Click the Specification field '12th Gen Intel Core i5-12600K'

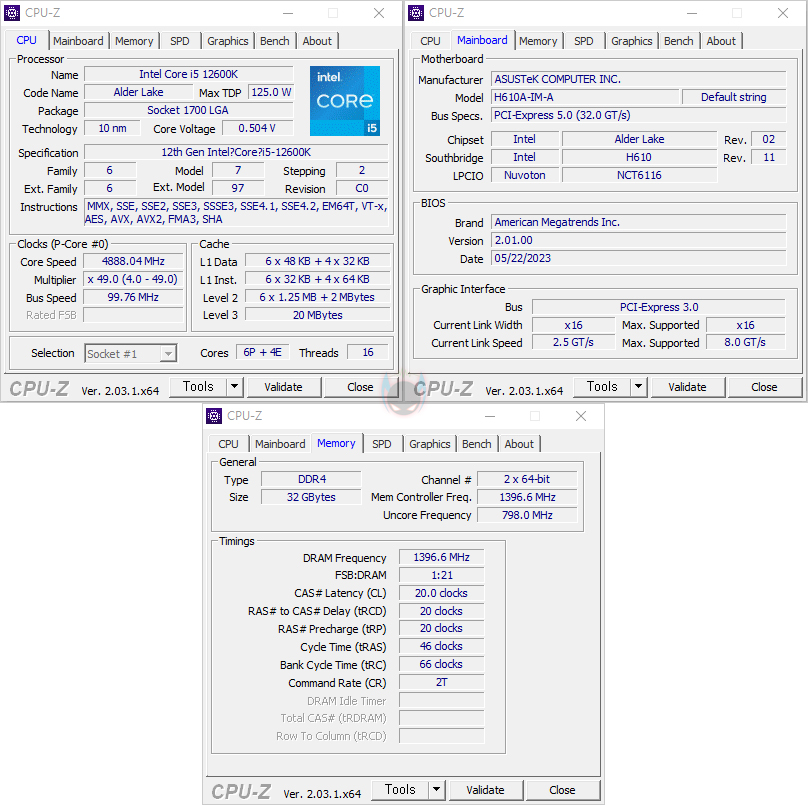pos(236,152)
